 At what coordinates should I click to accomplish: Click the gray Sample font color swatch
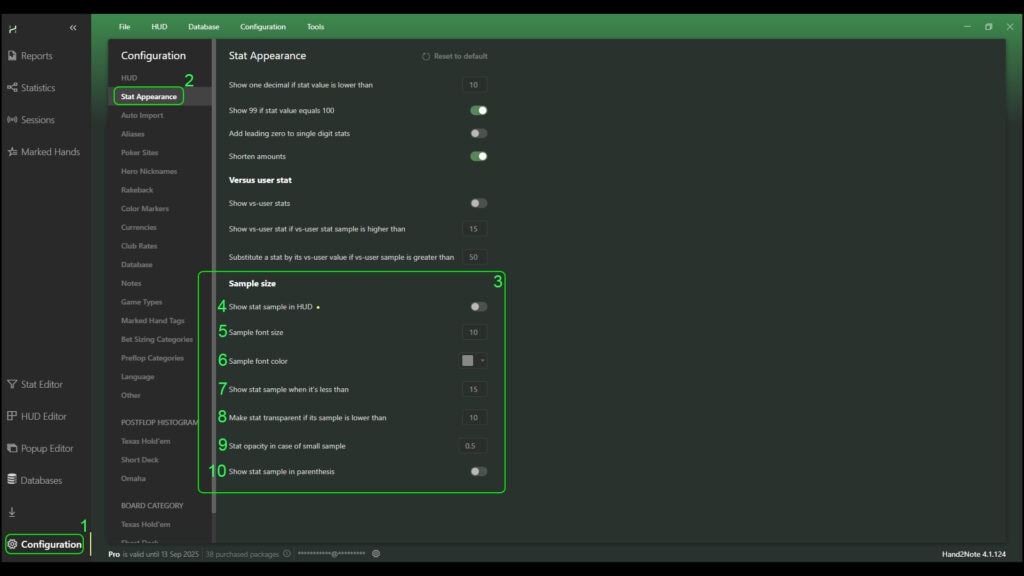tap(467, 361)
